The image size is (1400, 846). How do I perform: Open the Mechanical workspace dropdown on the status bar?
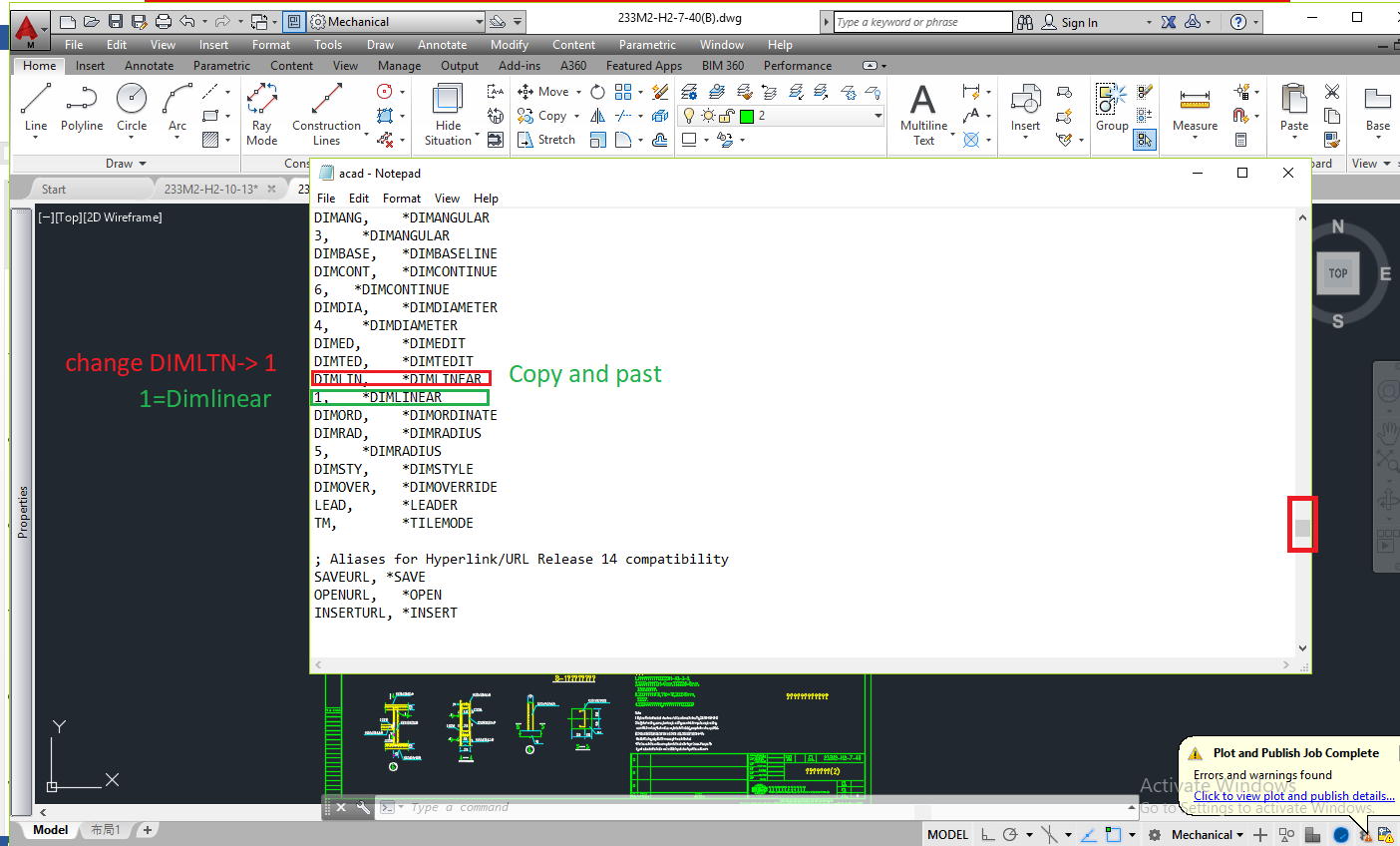[x=1205, y=834]
